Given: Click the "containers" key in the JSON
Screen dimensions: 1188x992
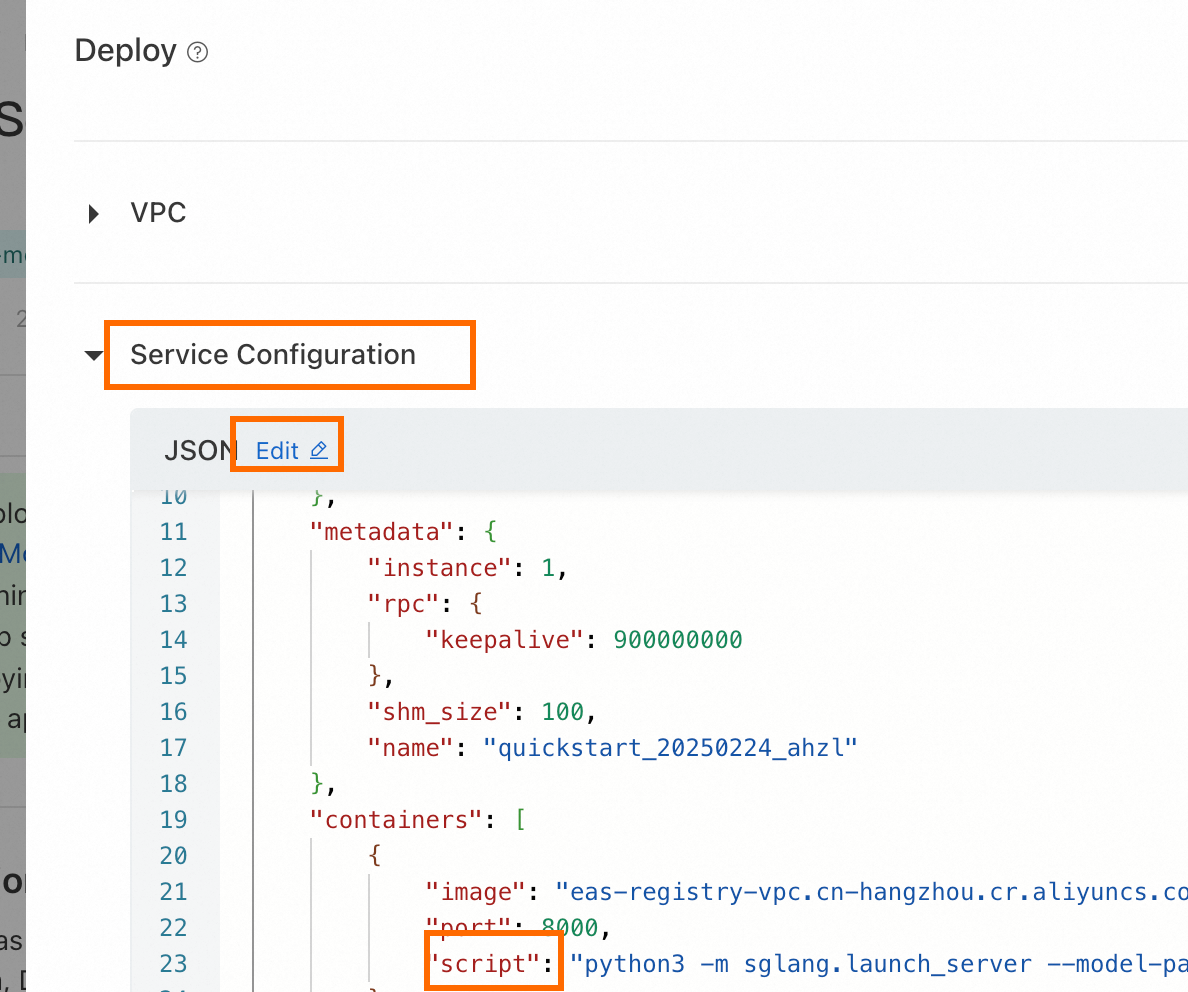Looking at the screenshot, I should (397, 820).
